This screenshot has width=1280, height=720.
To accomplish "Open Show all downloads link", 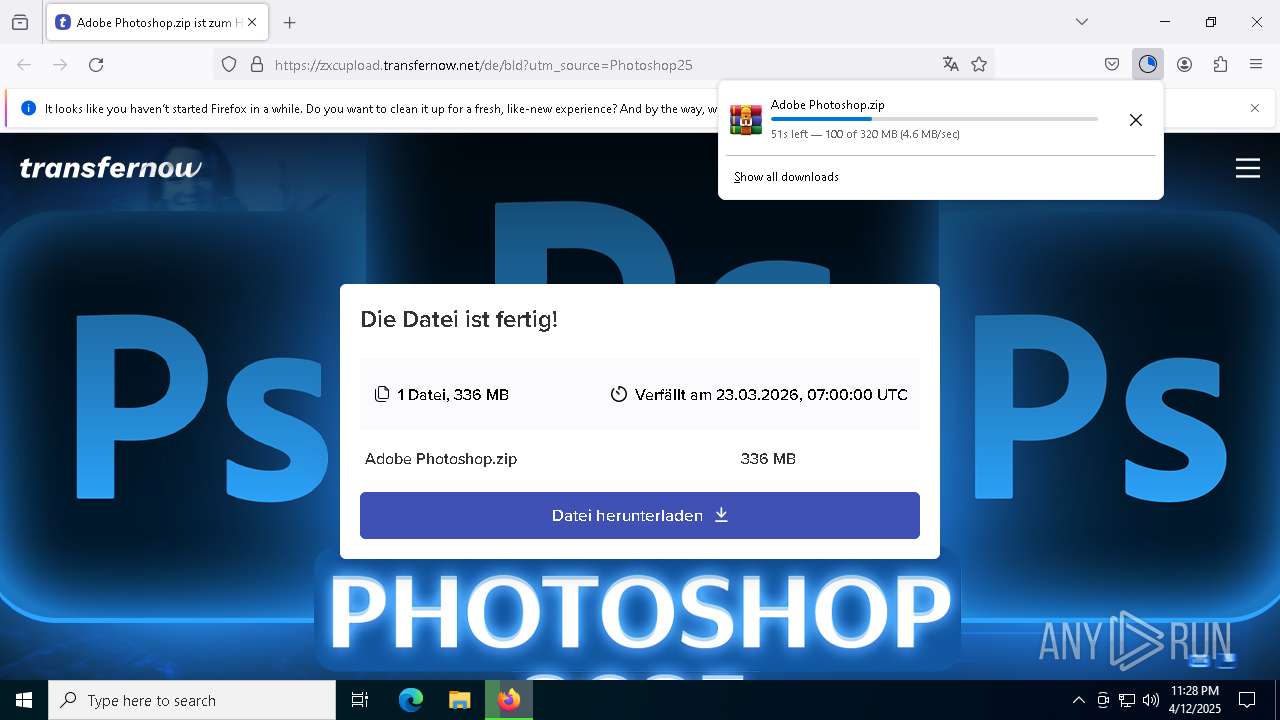I will coord(786,177).
